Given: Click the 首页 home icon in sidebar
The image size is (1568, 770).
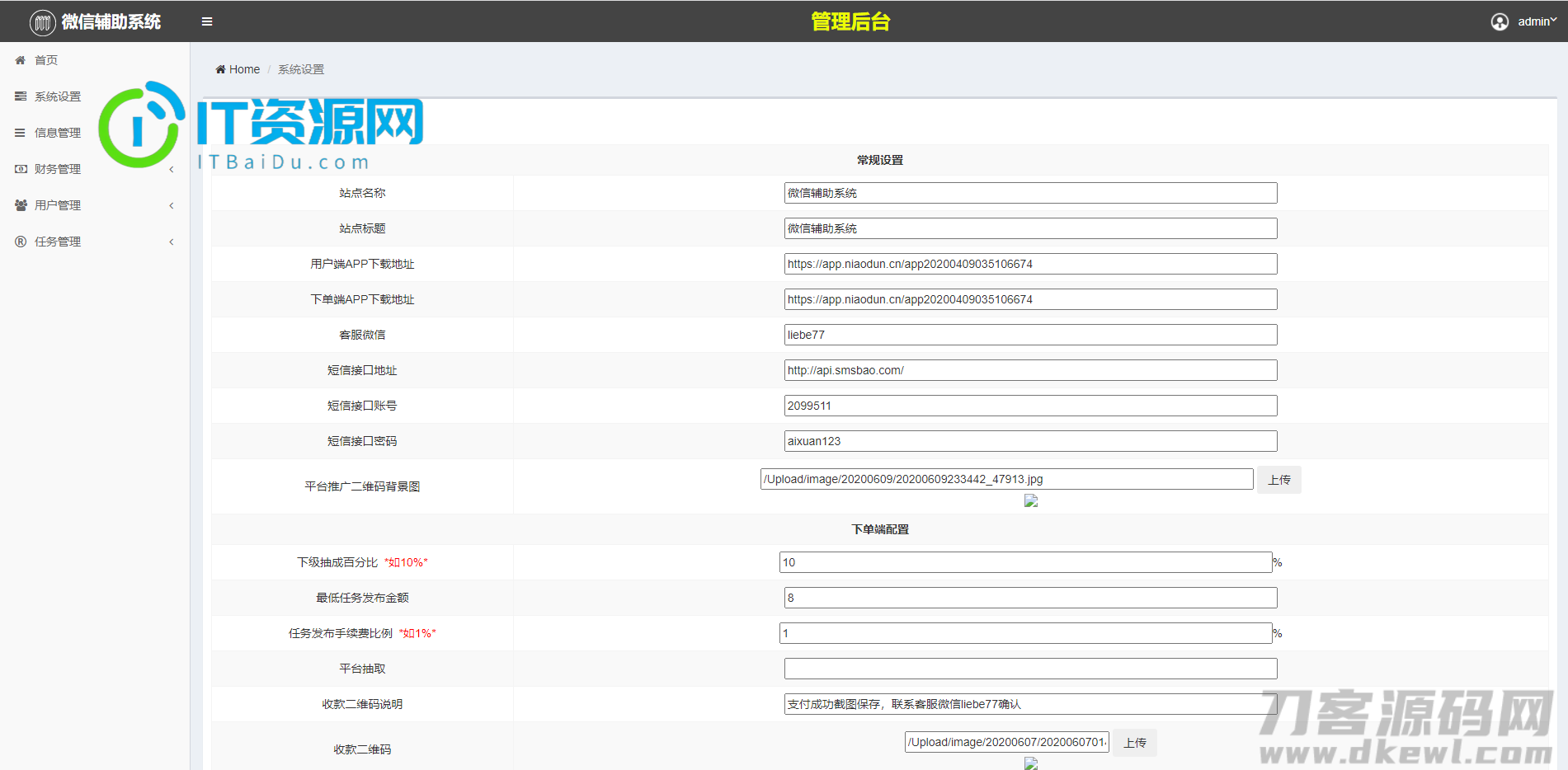Looking at the screenshot, I should [21, 60].
